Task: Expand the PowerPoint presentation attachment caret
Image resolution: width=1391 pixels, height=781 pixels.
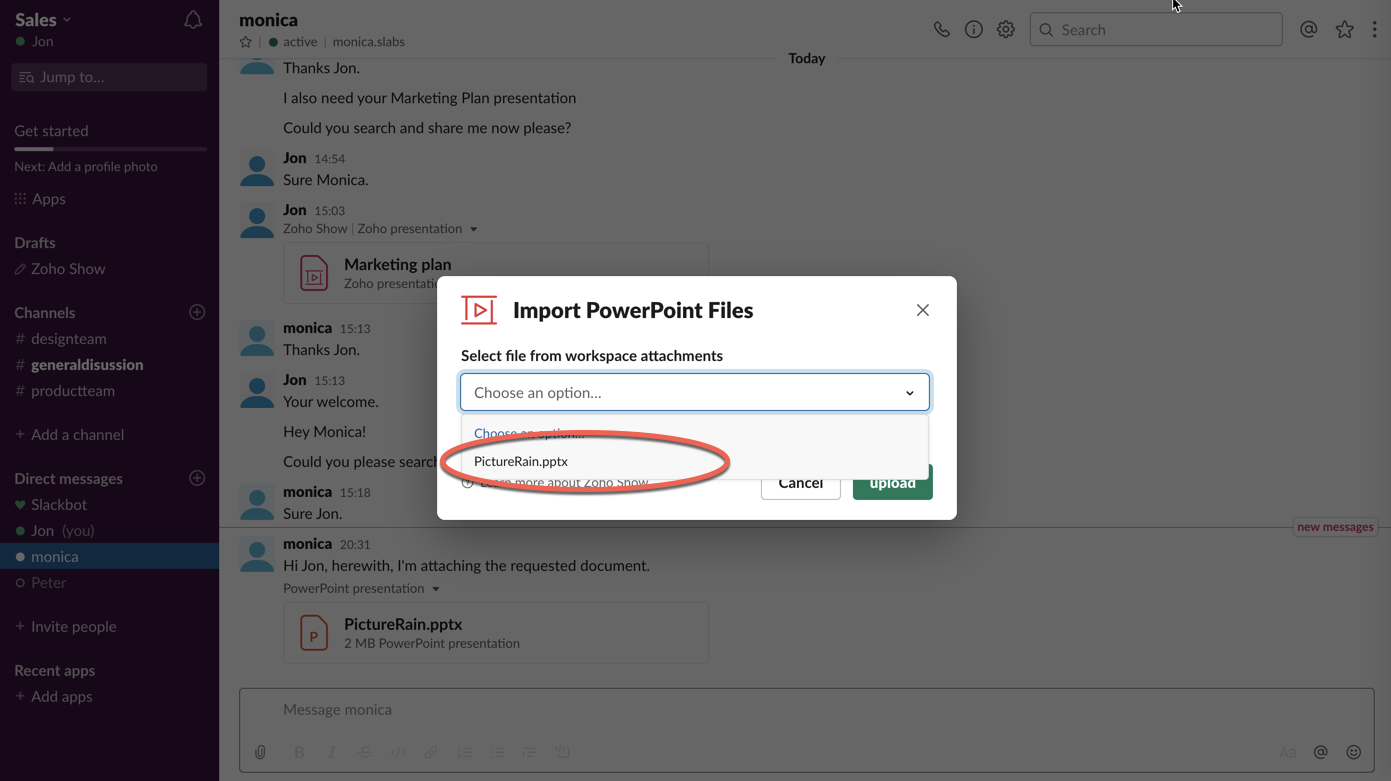Action: (436, 589)
